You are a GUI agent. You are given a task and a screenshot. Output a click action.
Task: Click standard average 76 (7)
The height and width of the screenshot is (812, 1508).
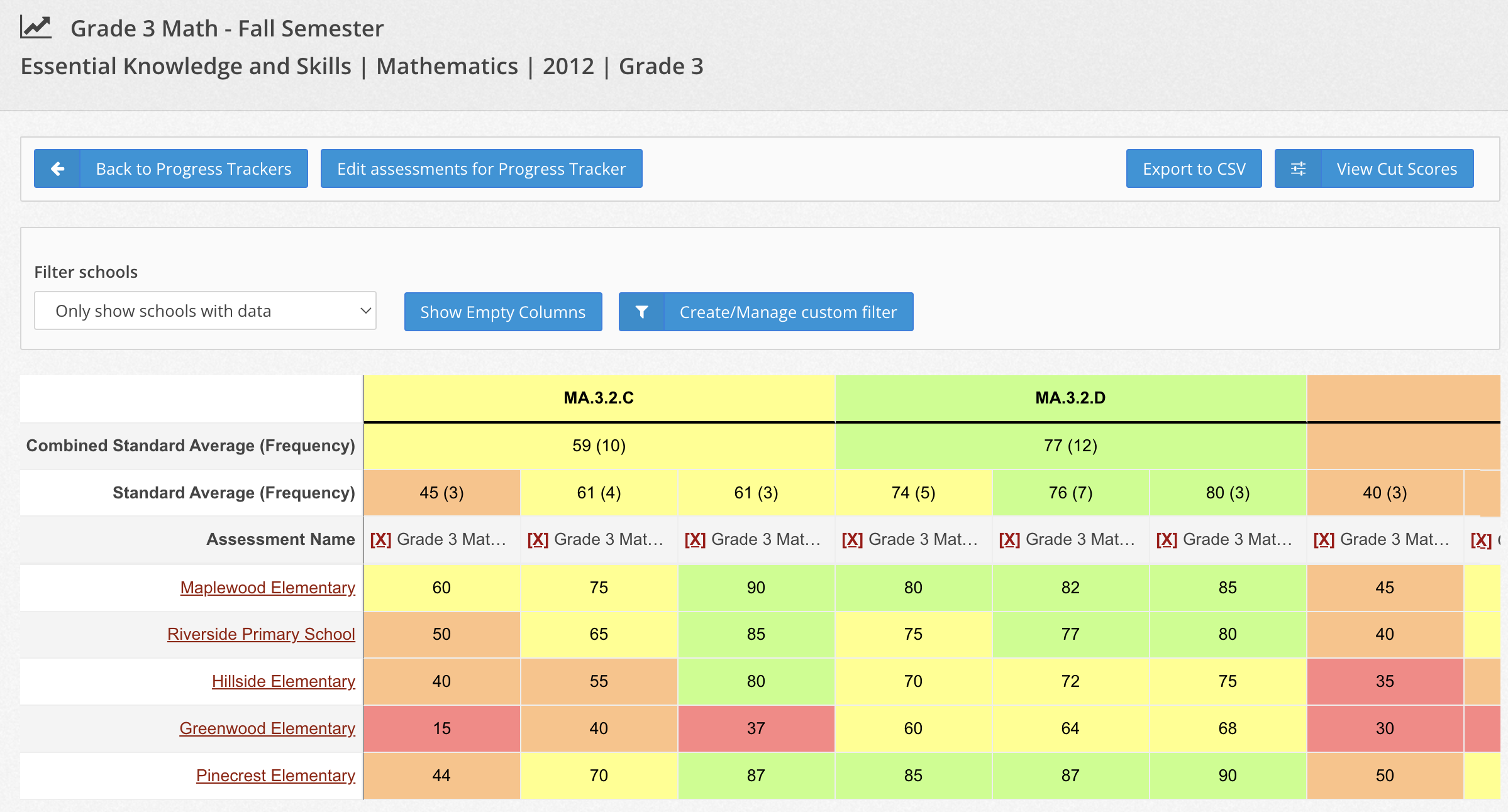pos(1071,493)
